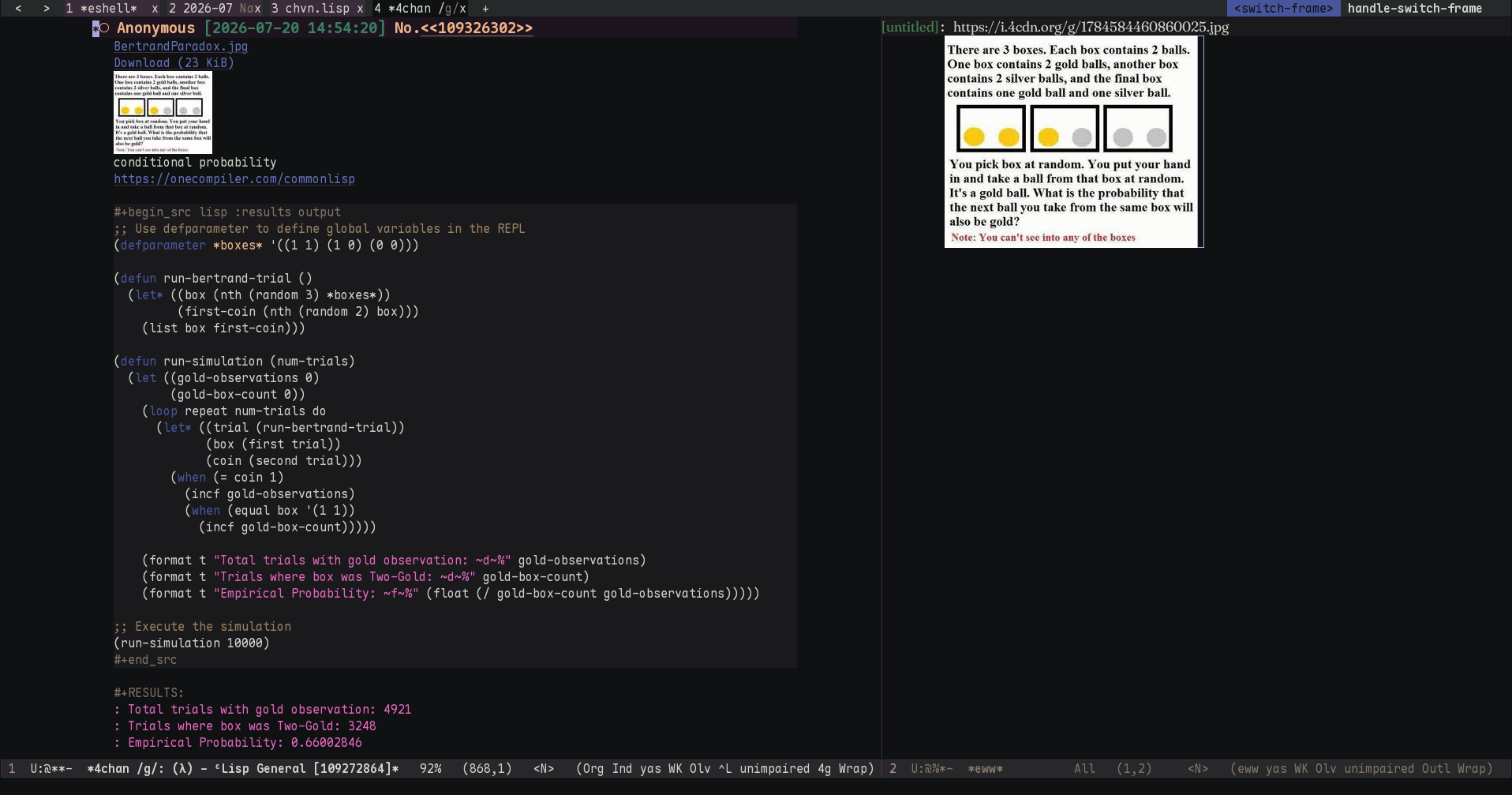Switch to the *eshell* tab
Image resolution: width=1512 pixels, height=795 pixels.
(x=109, y=9)
